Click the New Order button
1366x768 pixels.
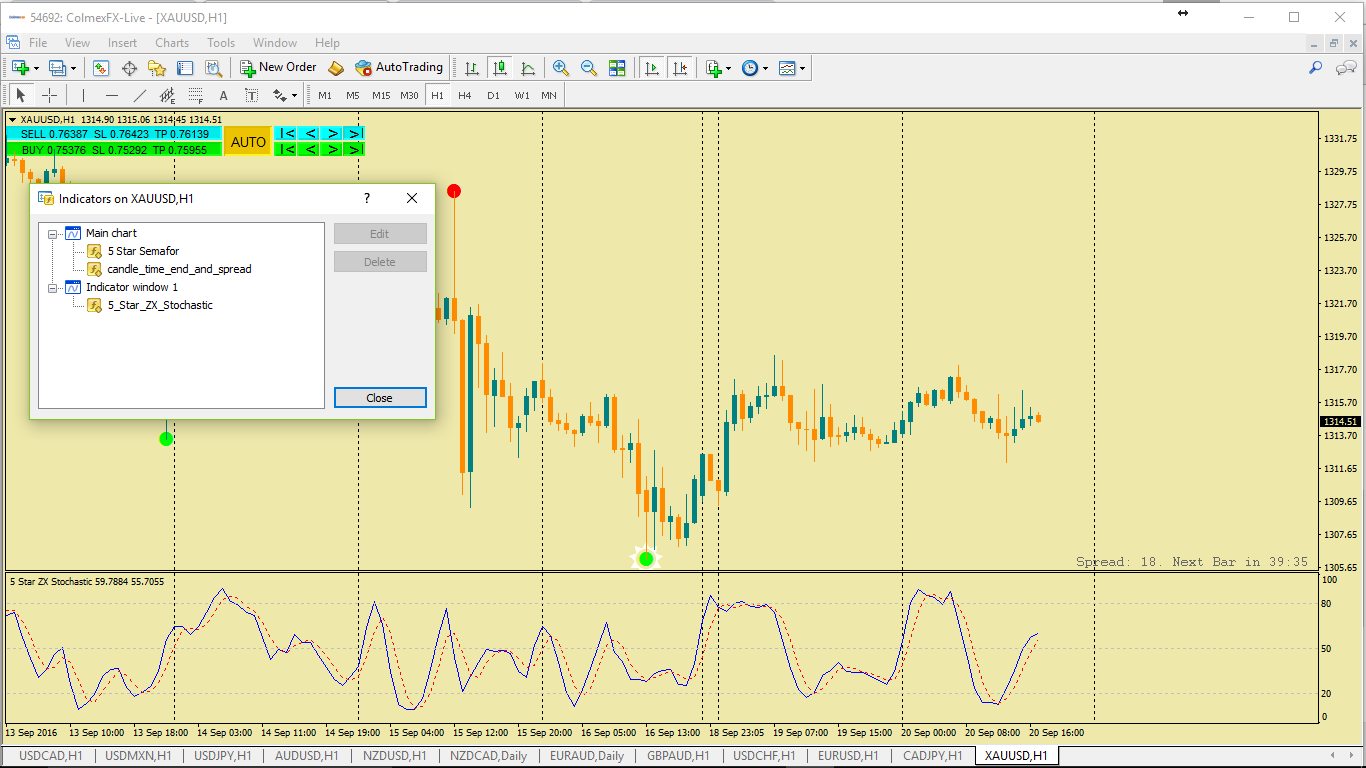click(278, 68)
